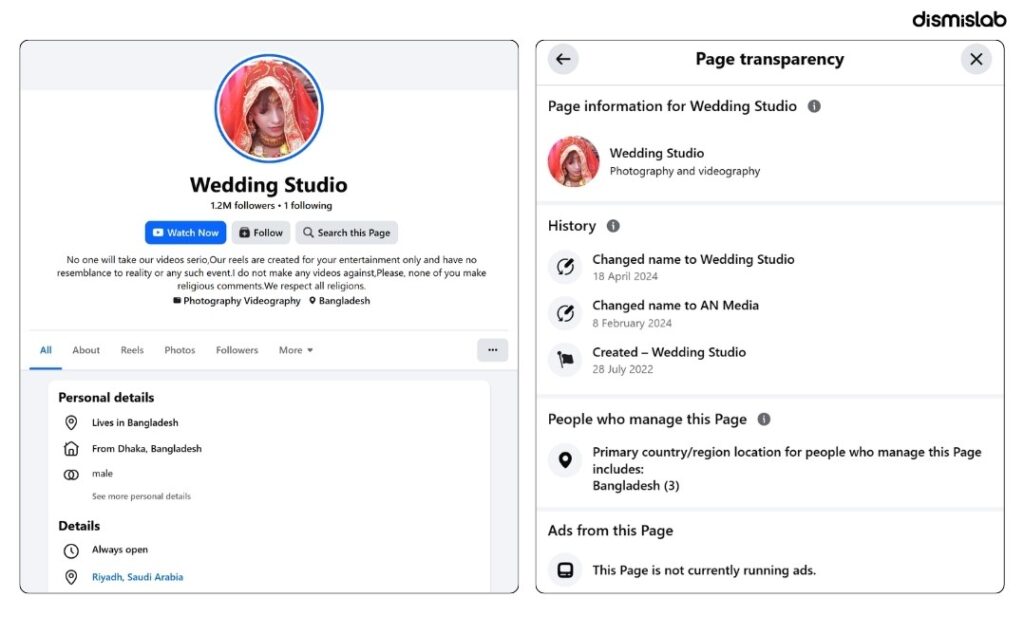Click the 1.2M followers text

pos(242,205)
